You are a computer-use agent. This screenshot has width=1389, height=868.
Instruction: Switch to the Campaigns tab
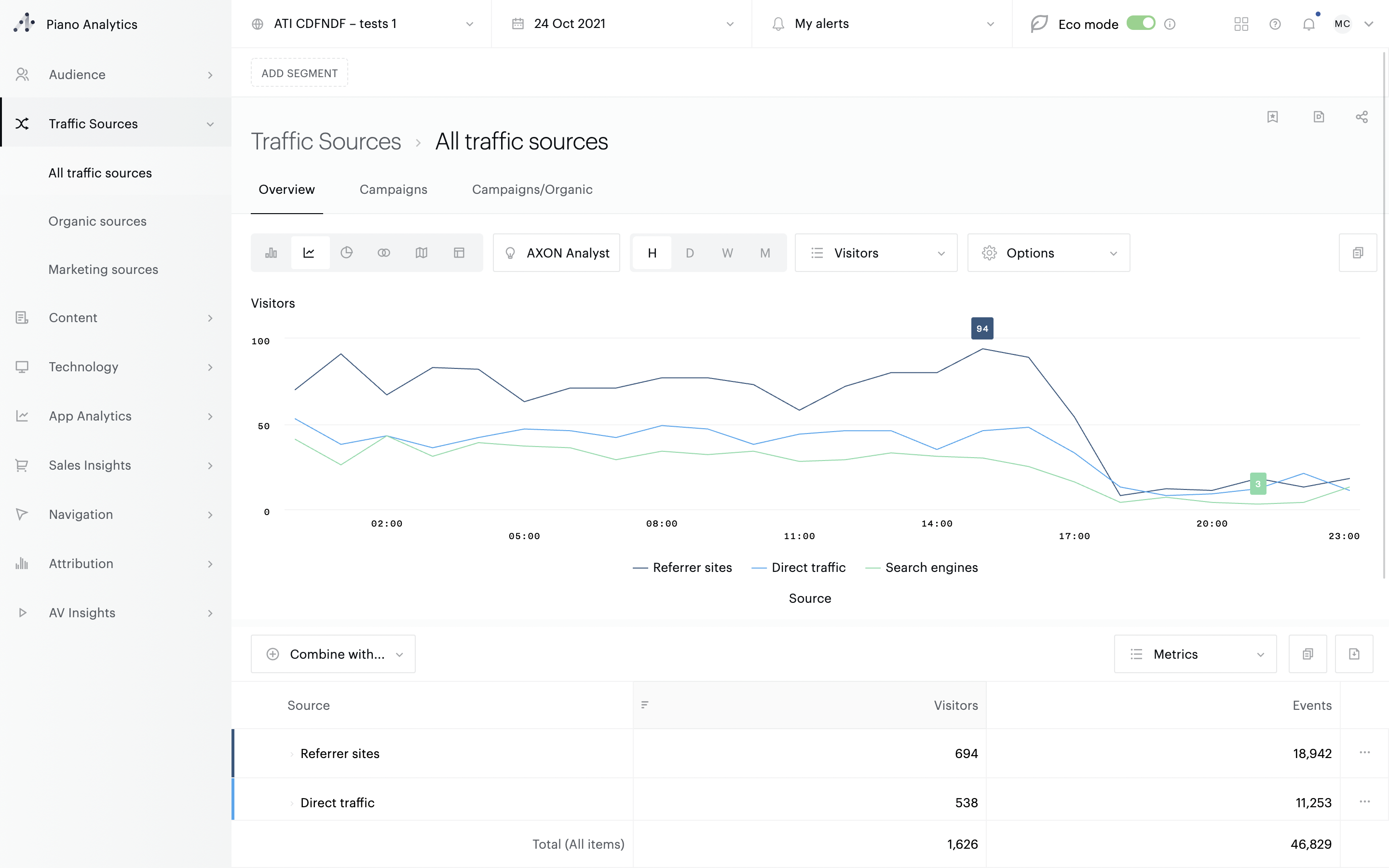393,190
